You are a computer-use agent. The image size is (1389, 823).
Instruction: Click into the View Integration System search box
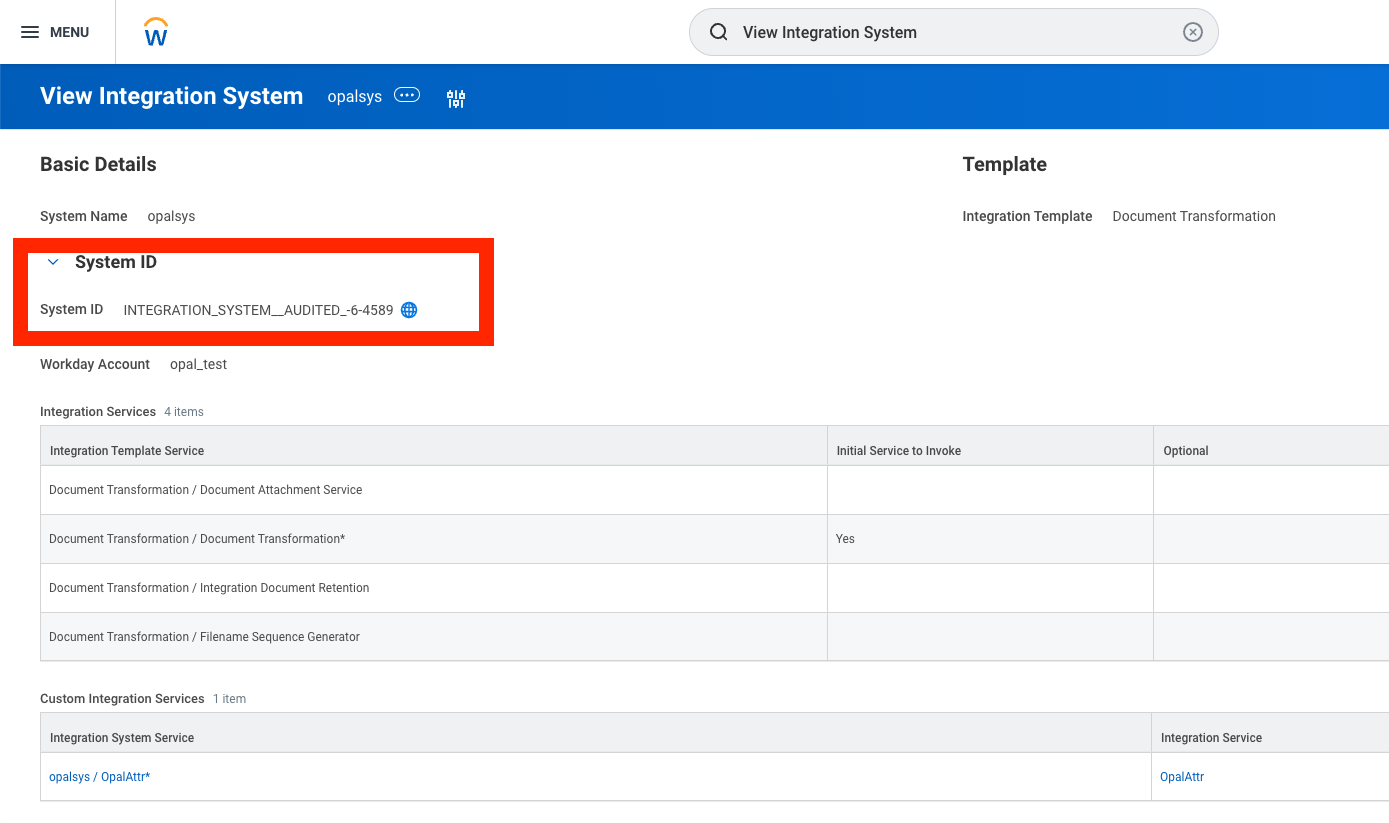pos(953,32)
